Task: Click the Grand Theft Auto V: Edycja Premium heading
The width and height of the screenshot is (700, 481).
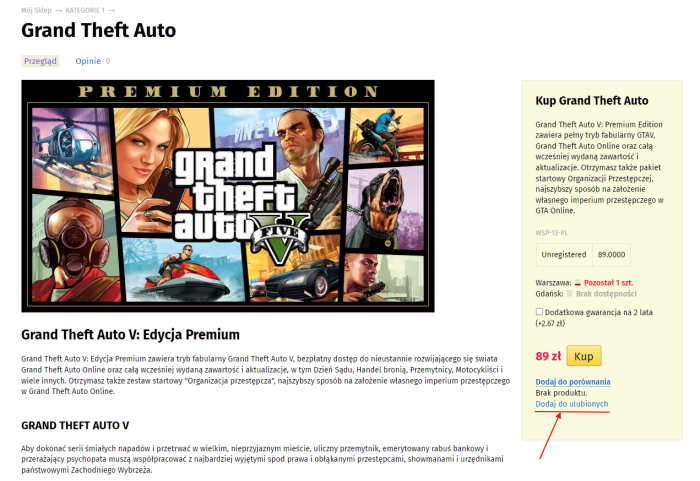Action: (130, 335)
